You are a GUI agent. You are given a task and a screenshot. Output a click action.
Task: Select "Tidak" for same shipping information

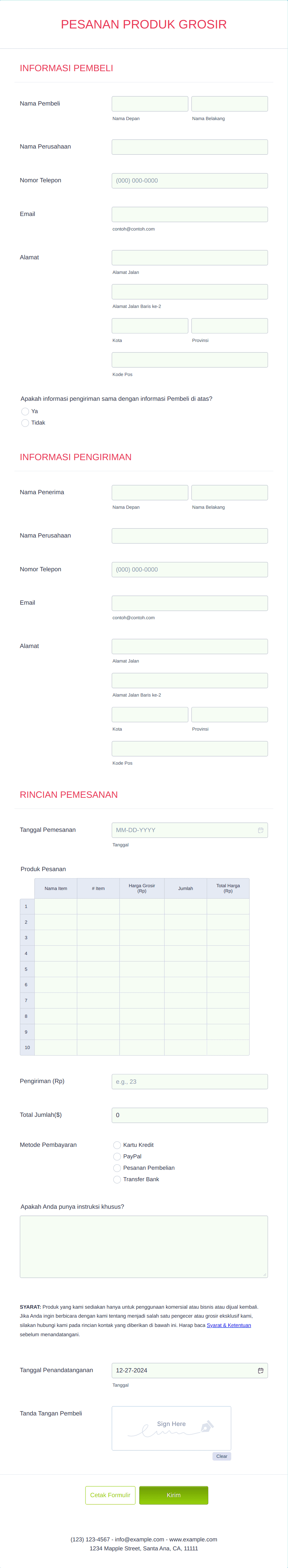click(x=24, y=422)
